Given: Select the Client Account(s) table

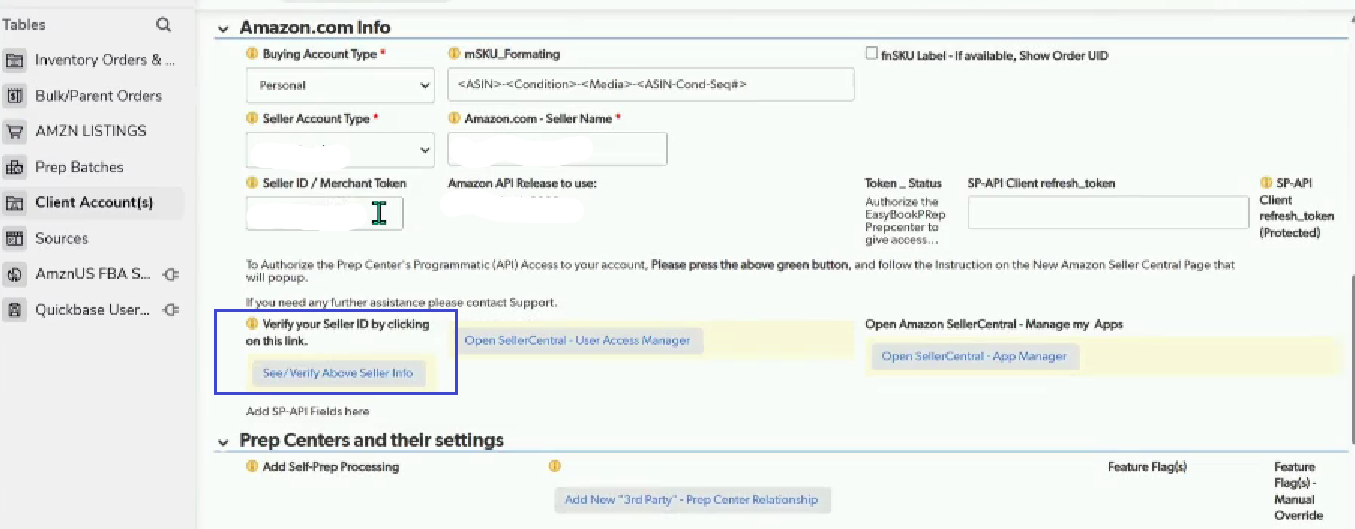Looking at the screenshot, I should tap(92, 203).
